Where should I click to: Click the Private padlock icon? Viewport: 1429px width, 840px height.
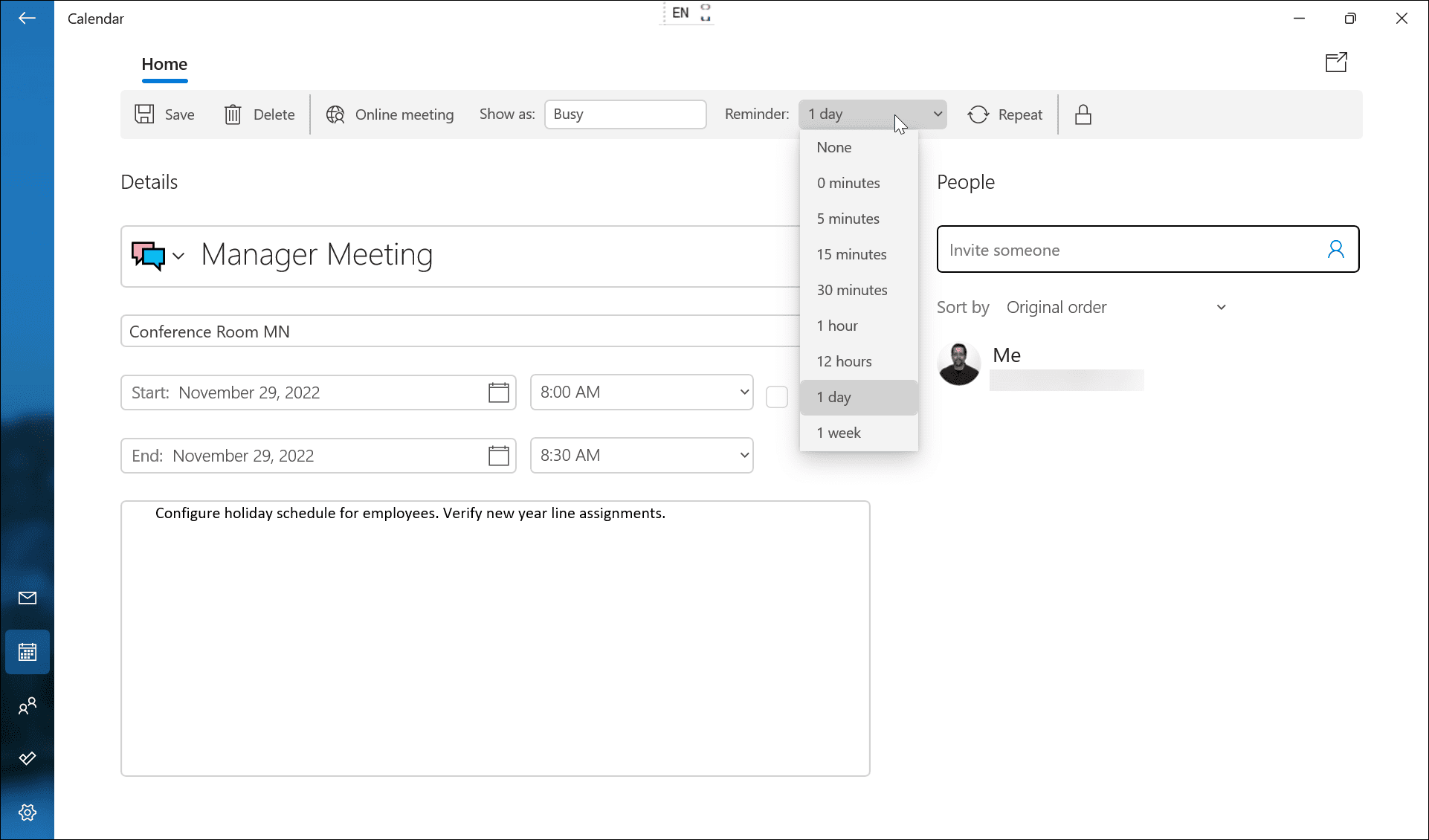point(1083,114)
